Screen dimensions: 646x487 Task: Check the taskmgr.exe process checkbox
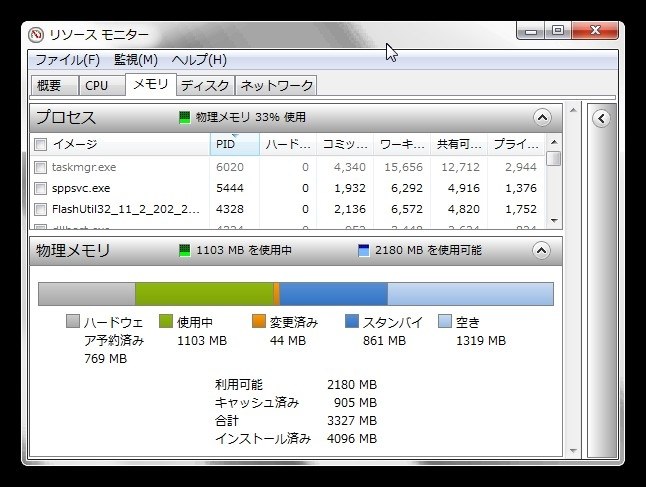40,167
